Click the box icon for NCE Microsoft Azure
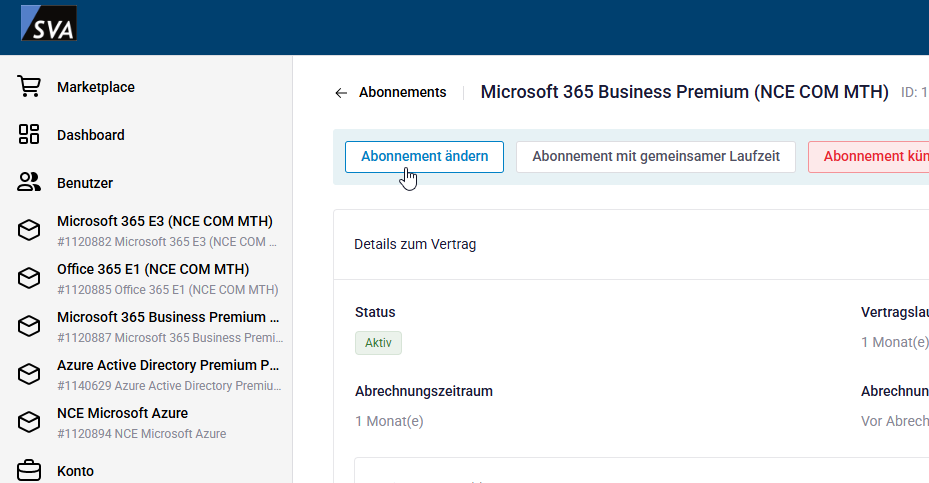929x483 pixels. click(x=29, y=422)
